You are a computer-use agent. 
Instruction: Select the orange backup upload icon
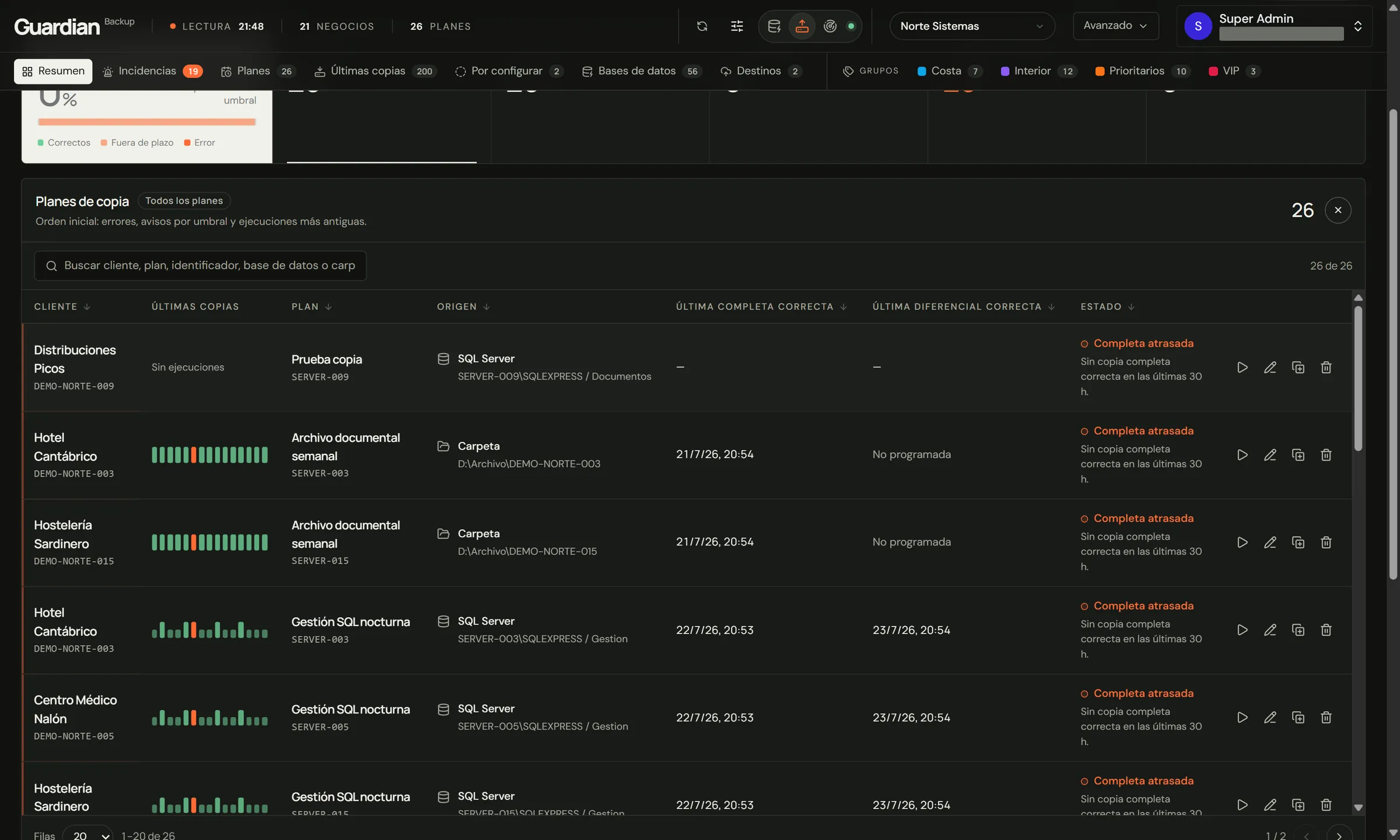[x=802, y=26]
